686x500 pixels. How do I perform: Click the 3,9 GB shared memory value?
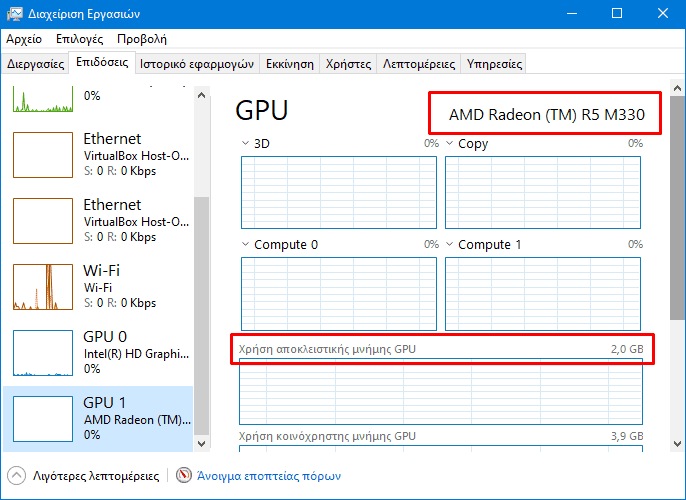pos(627,436)
